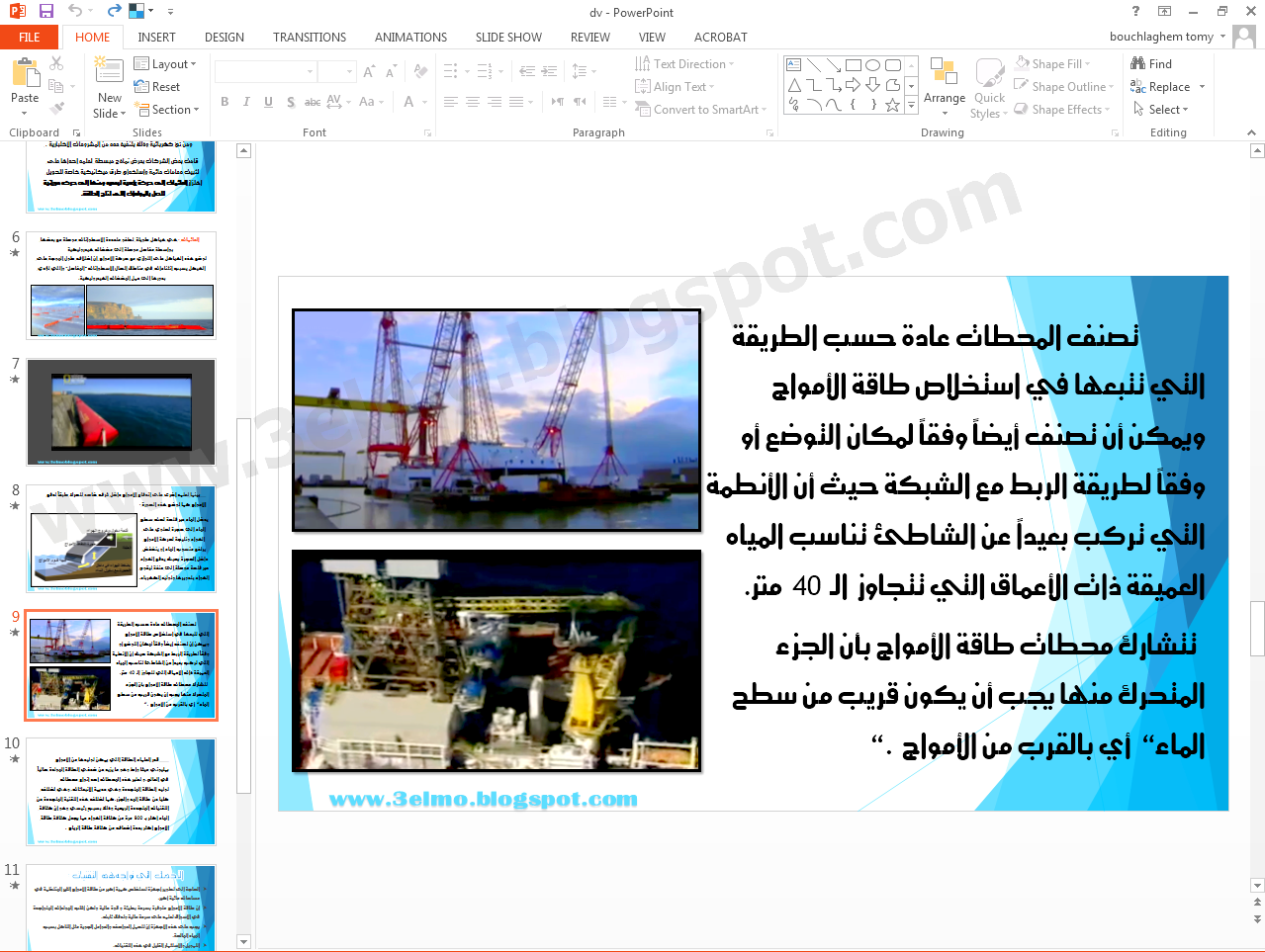Open the font size combo box
Viewport: 1265px width, 952px height.
coord(336,71)
